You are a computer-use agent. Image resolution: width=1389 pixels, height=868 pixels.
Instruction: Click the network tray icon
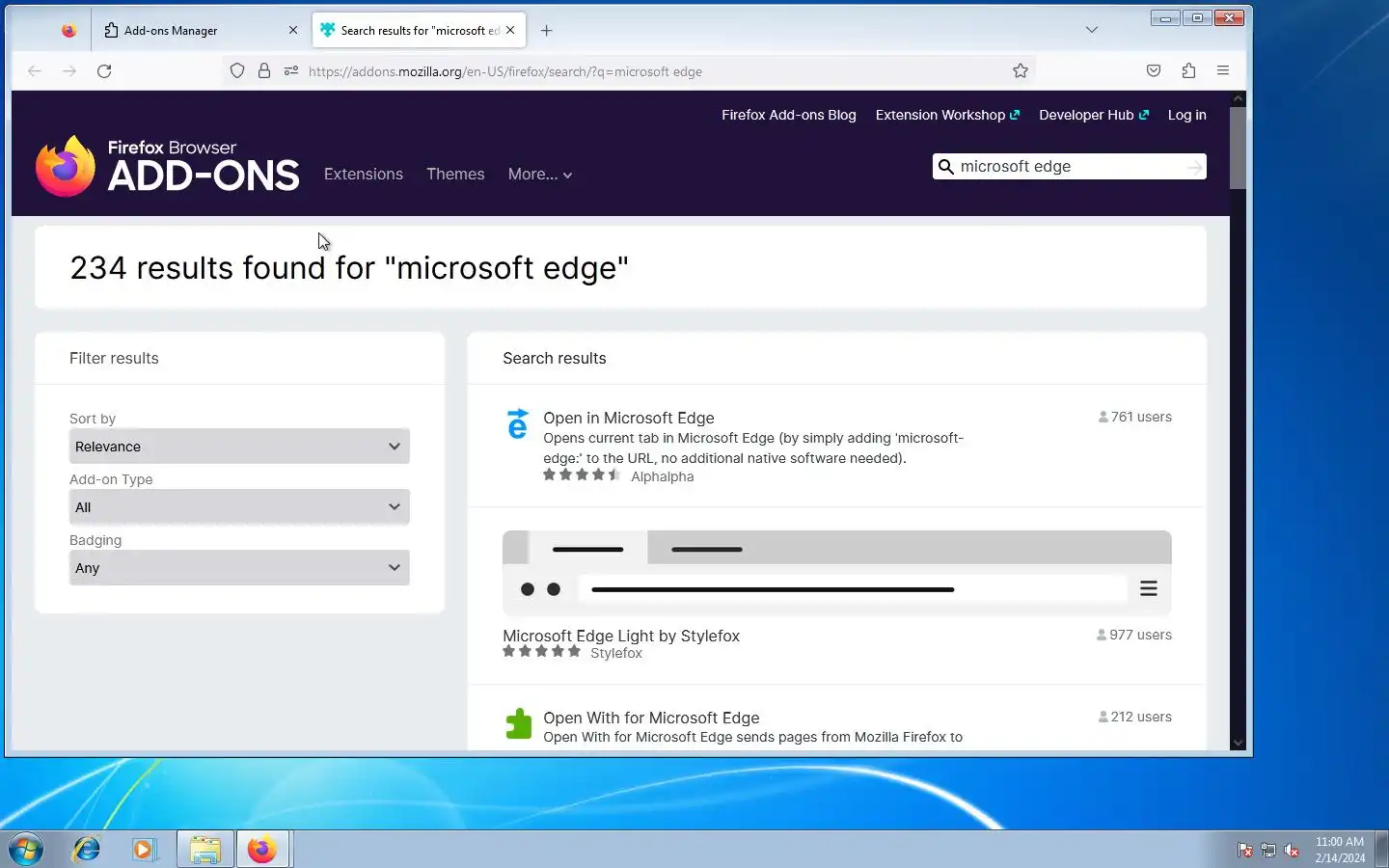click(1268, 851)
